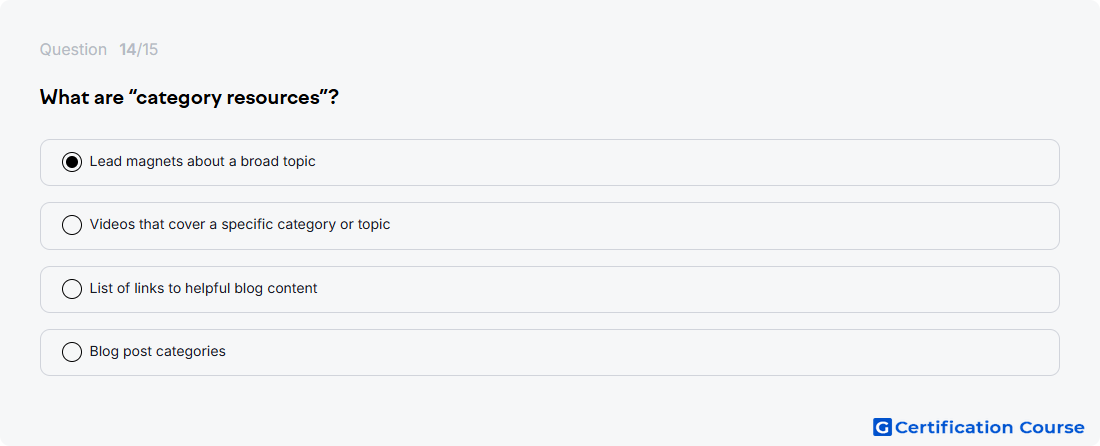Click the grey 'Question' label
Screen dimensions: 1100x446
coord(73,50)
